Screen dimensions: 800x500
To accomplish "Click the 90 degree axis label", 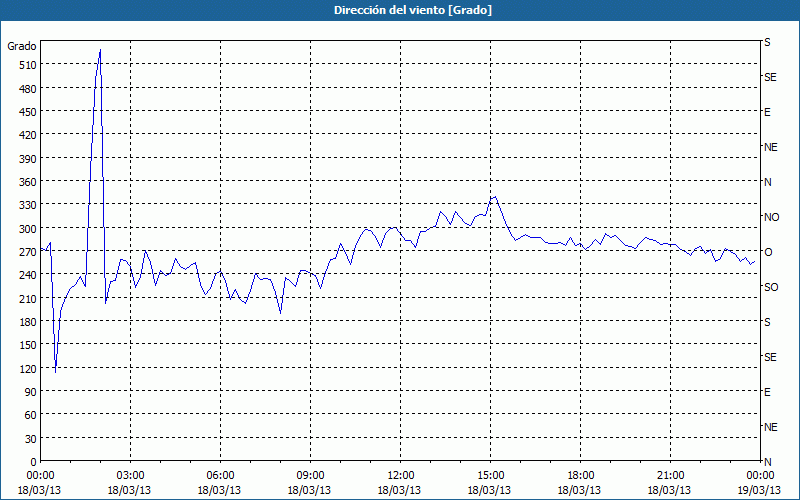I will tap(31, 392).
